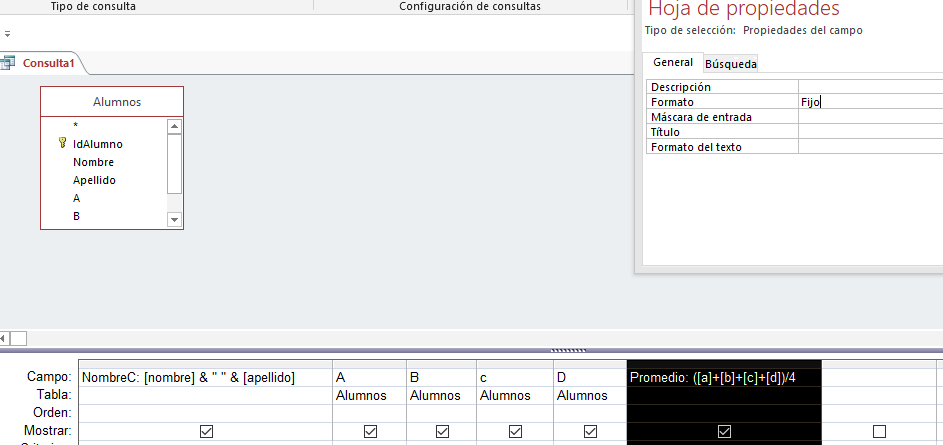Click the Consulta1 query tab icon
The height and width of the screenshot is (445, 943).
8,63
